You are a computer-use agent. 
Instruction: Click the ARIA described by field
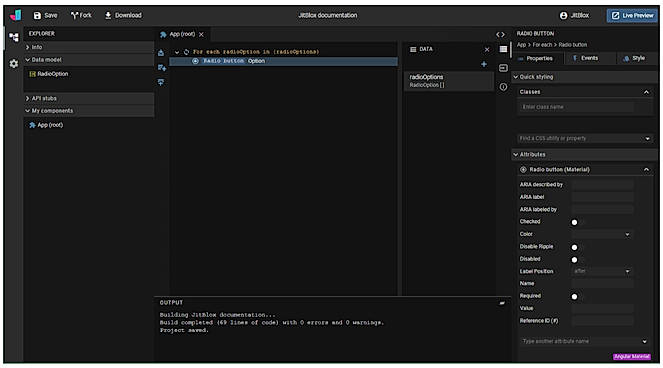point(603,184)
